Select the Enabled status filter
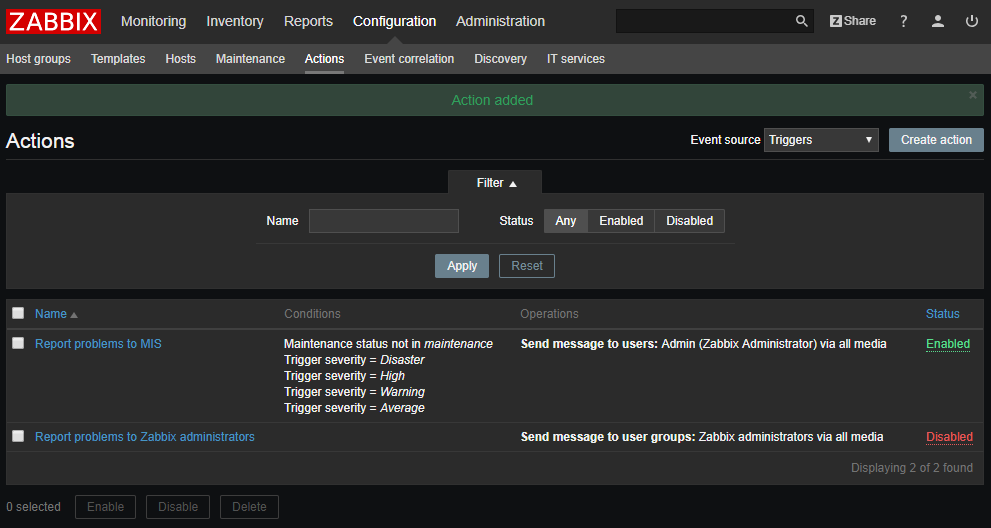Screen dimensions: 991x528 [x=621, y=221]
